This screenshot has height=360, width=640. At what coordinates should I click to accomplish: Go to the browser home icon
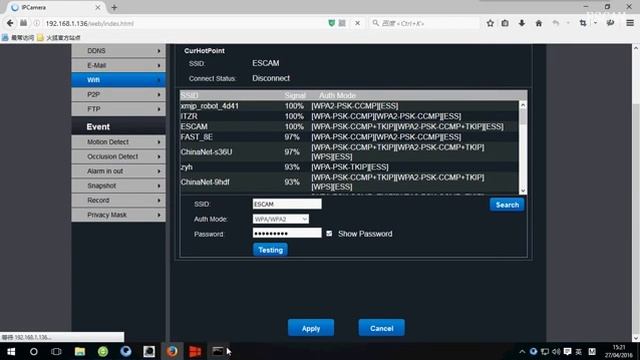coord(539,23)
